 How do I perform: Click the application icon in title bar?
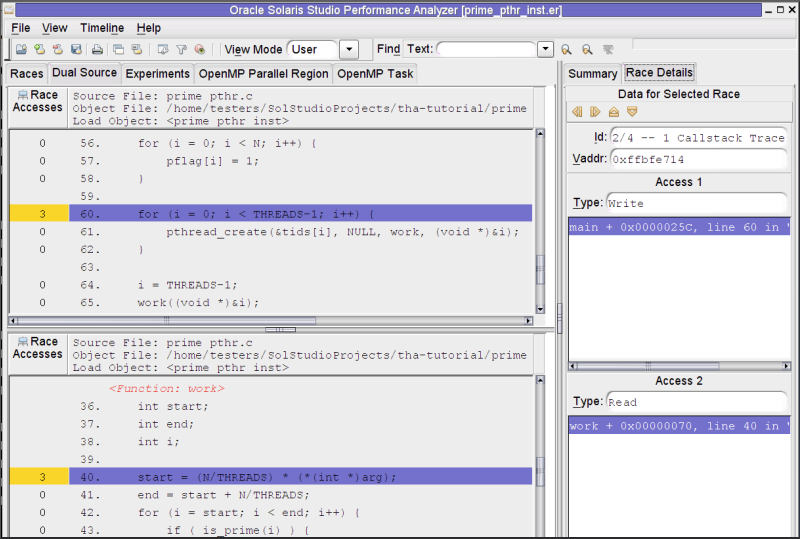pyautogui.click(x=9, y=10)
